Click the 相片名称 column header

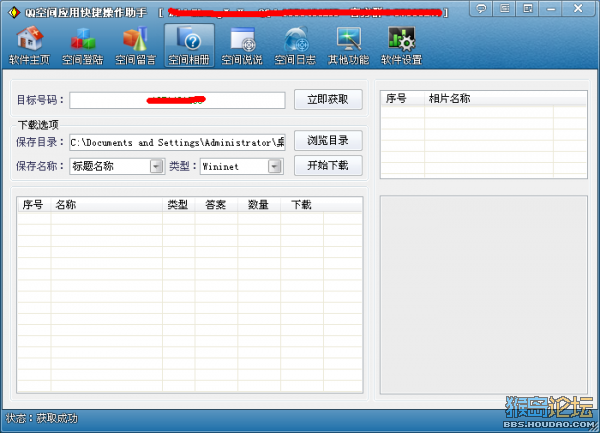point(488,99)
